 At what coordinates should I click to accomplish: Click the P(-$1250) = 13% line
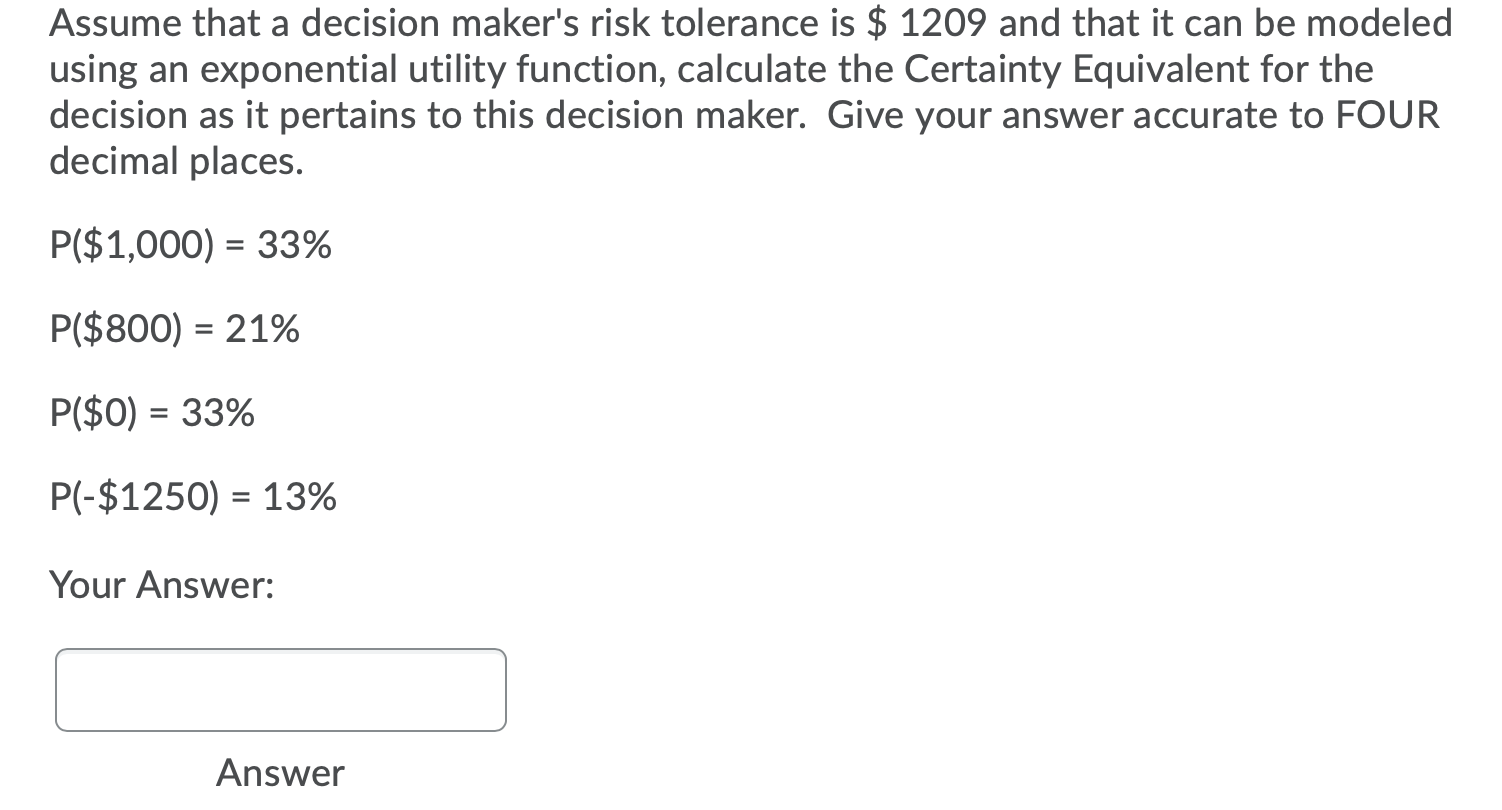pos(193,496)
